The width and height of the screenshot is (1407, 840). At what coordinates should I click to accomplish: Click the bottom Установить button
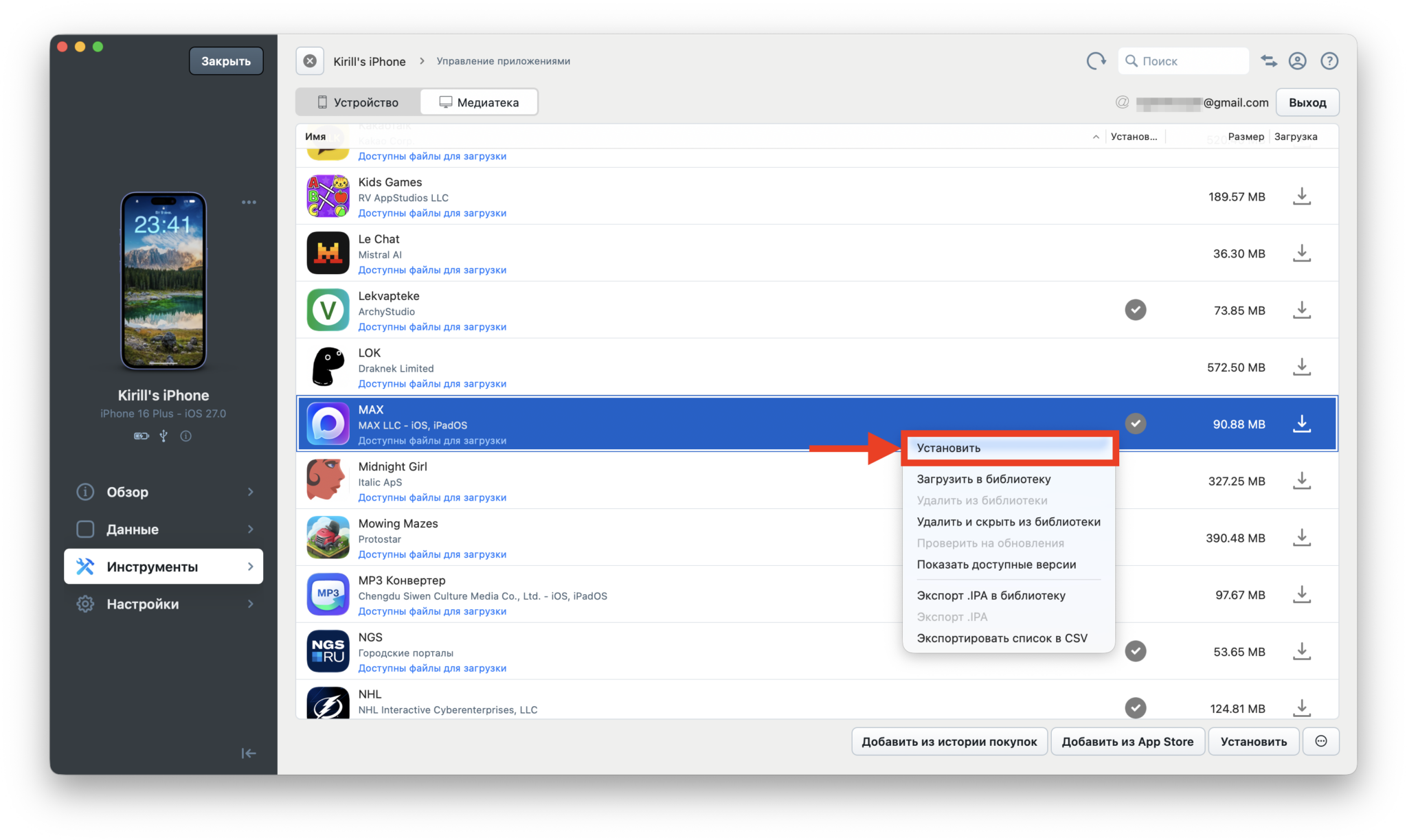(1253, 741)
